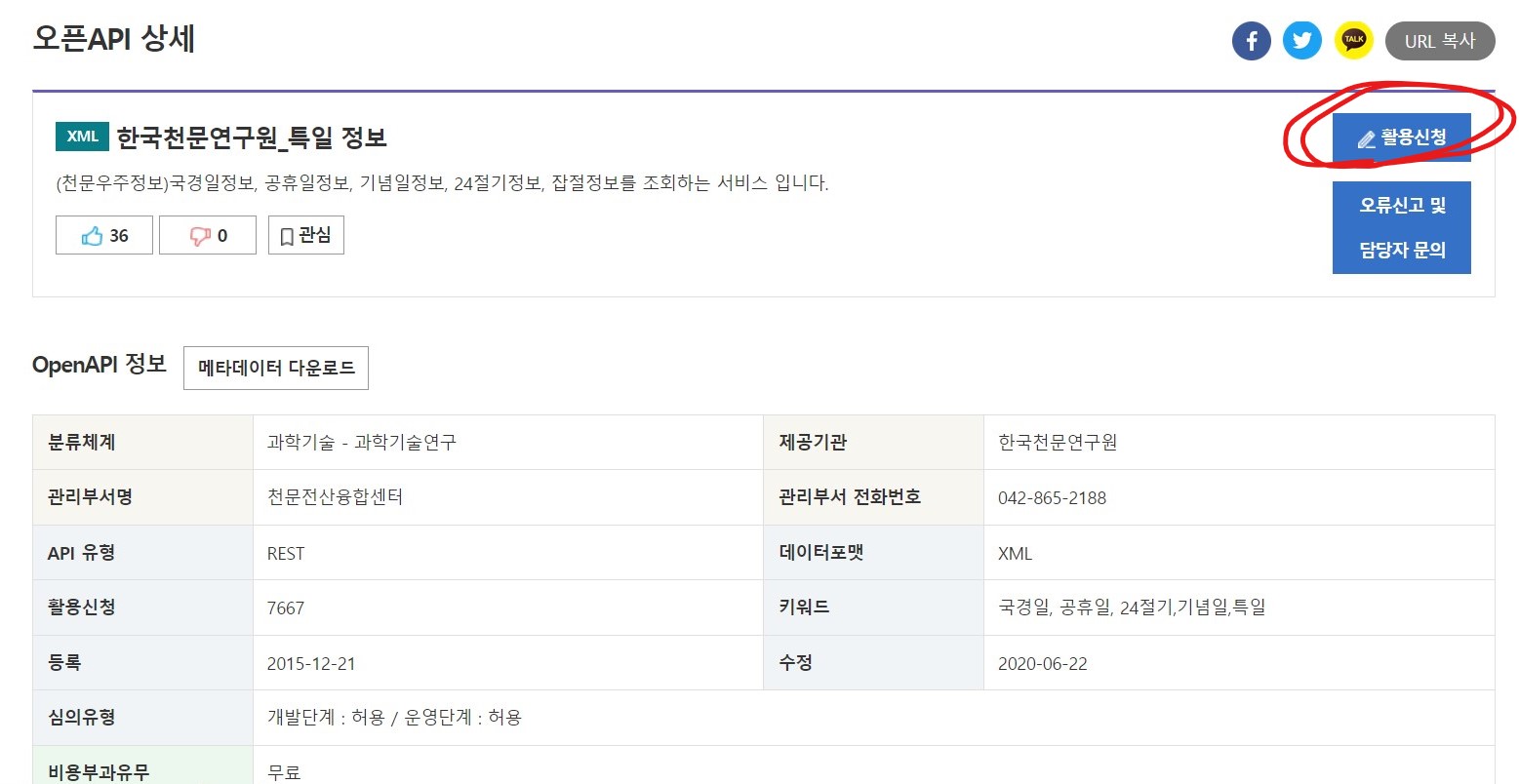
Task: Like the API with thumbs-up 36
Action: coord(104,235)
